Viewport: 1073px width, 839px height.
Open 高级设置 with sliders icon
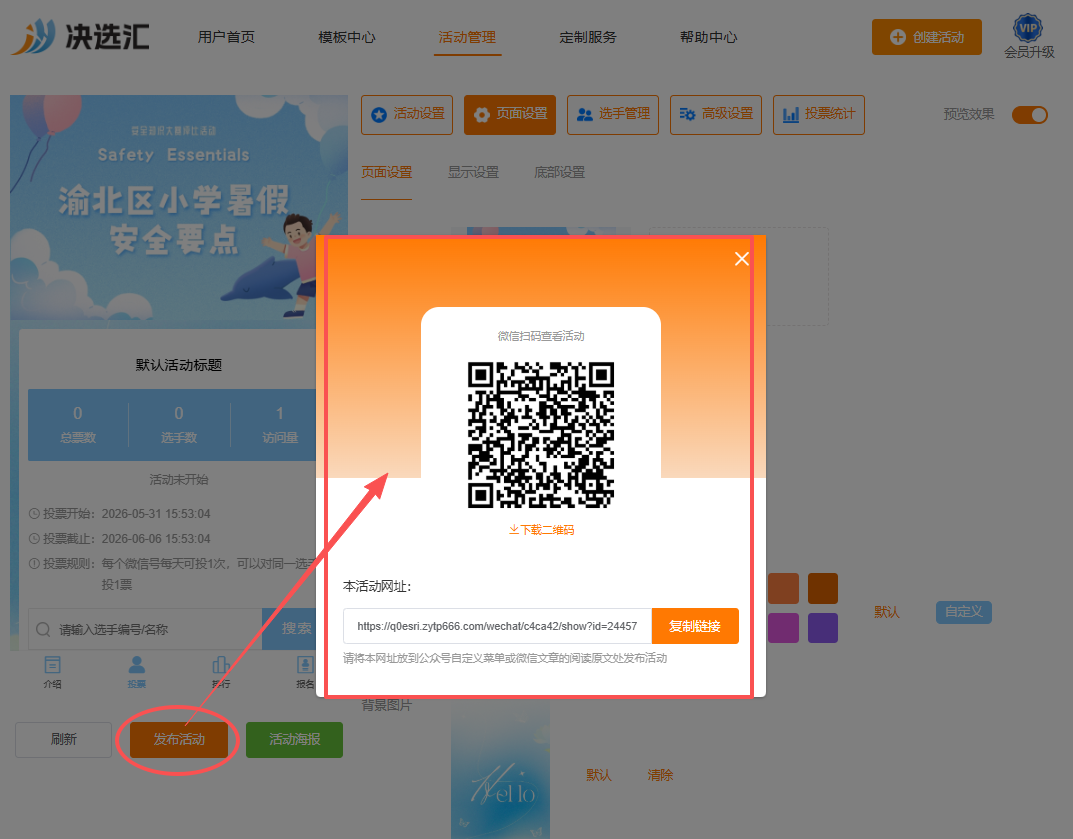716,114
